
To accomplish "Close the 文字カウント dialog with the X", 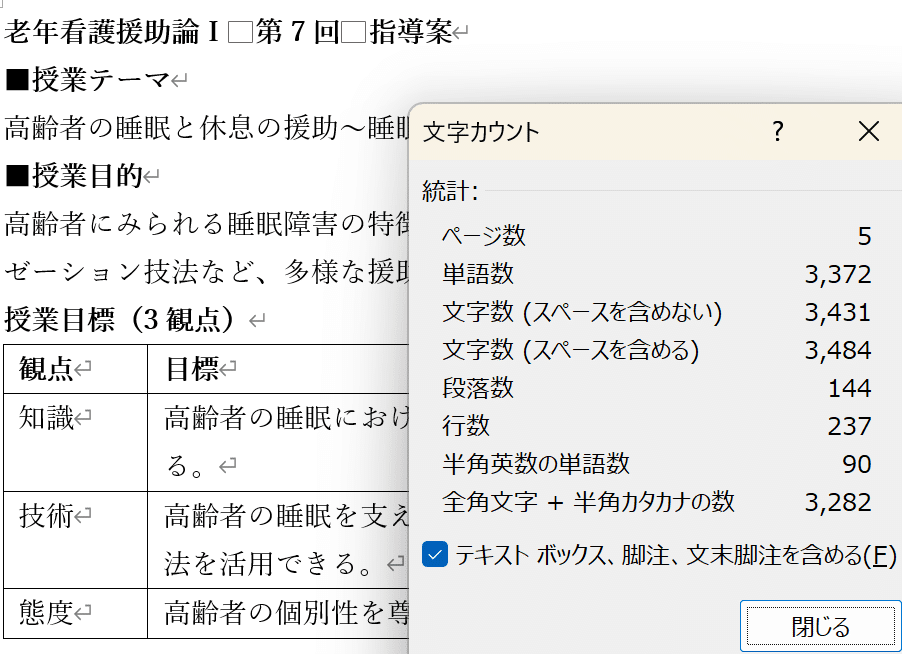I will pyautogui.click(x=869, y=131).
